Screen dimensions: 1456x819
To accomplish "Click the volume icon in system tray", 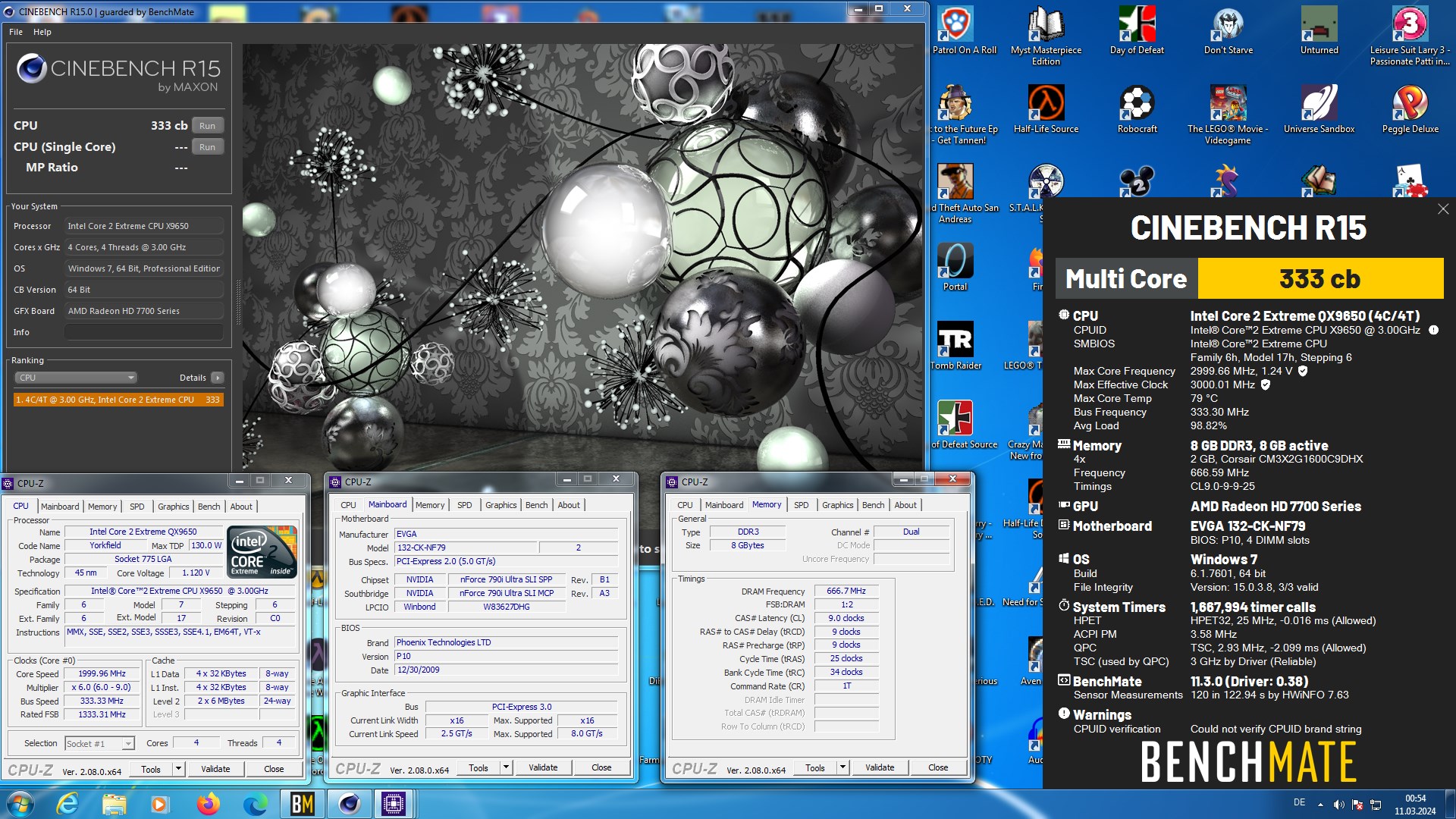I will point(1339,805).
